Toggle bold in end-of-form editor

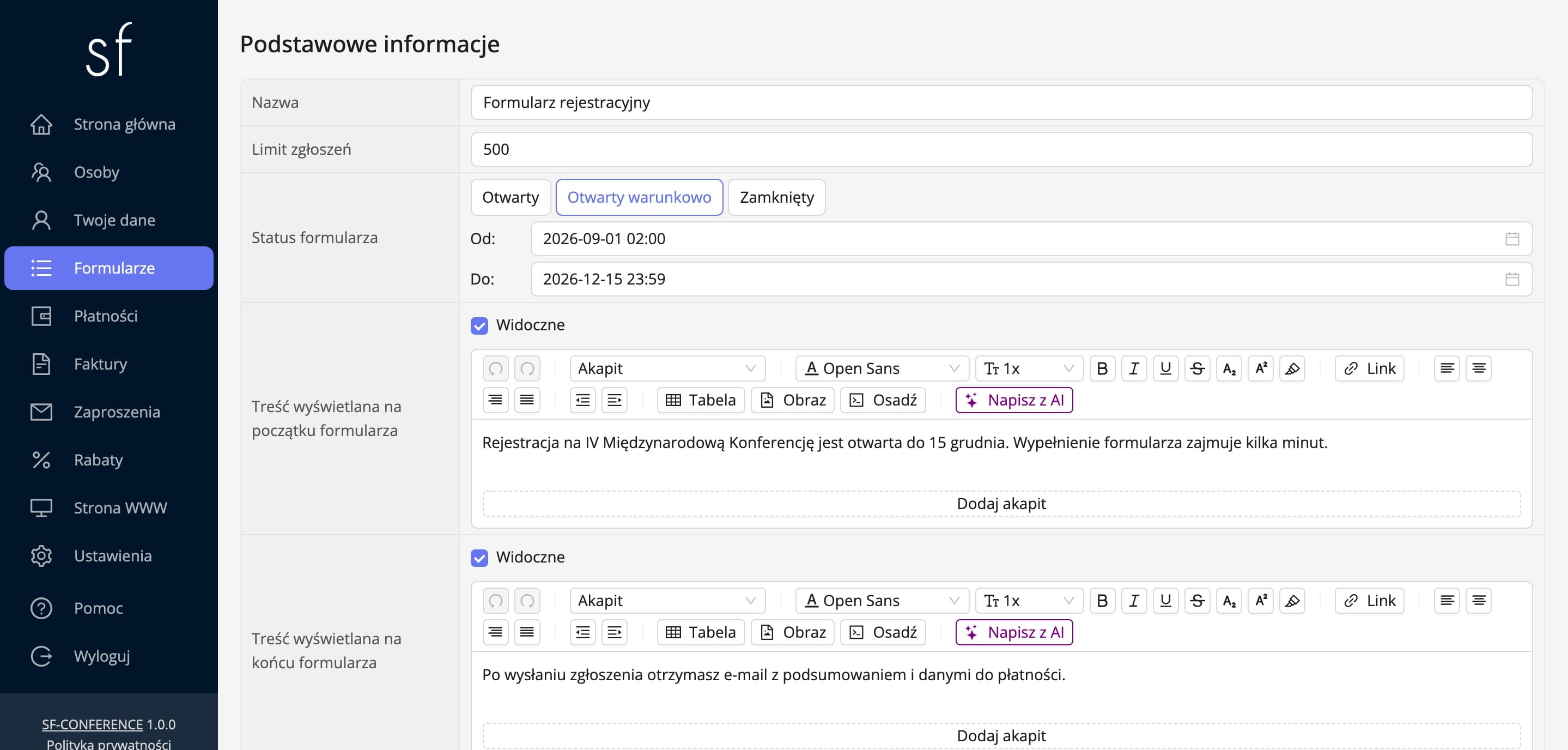coord(1102,601)
